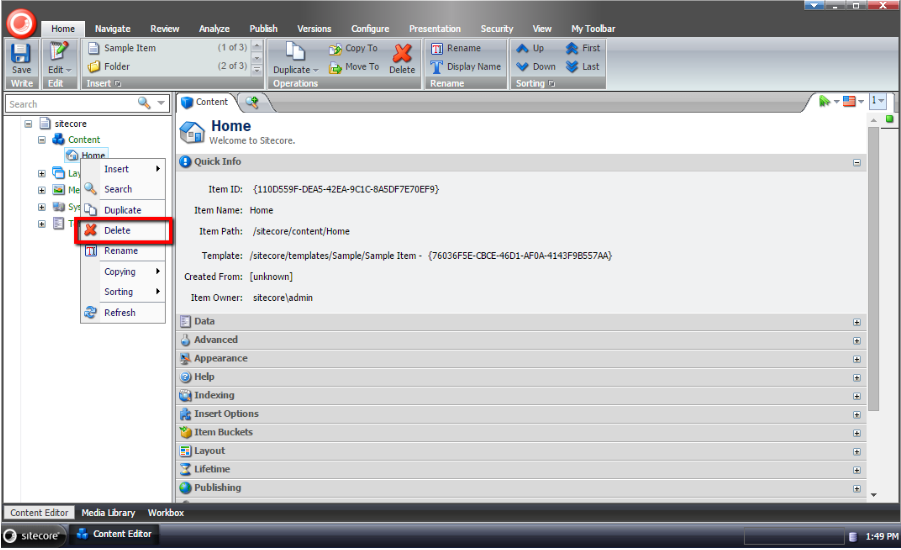Expand the Templates tree node
The image size is (901, 550).
tap(42, 224)
